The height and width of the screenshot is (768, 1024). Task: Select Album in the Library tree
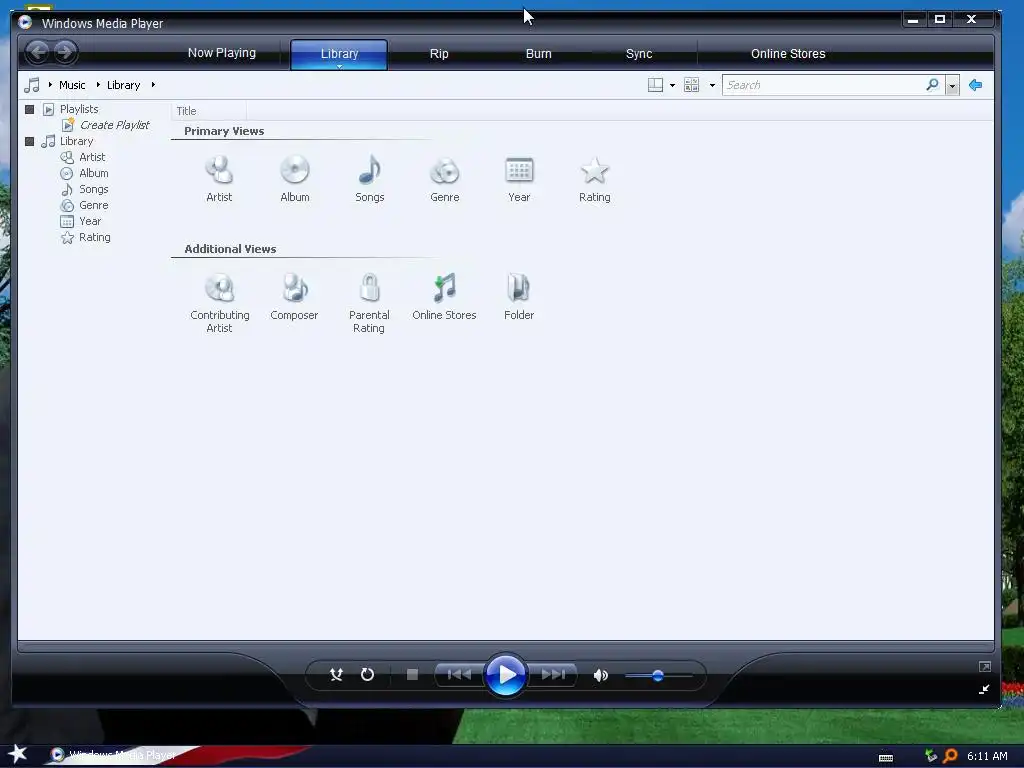pos(93,173)
